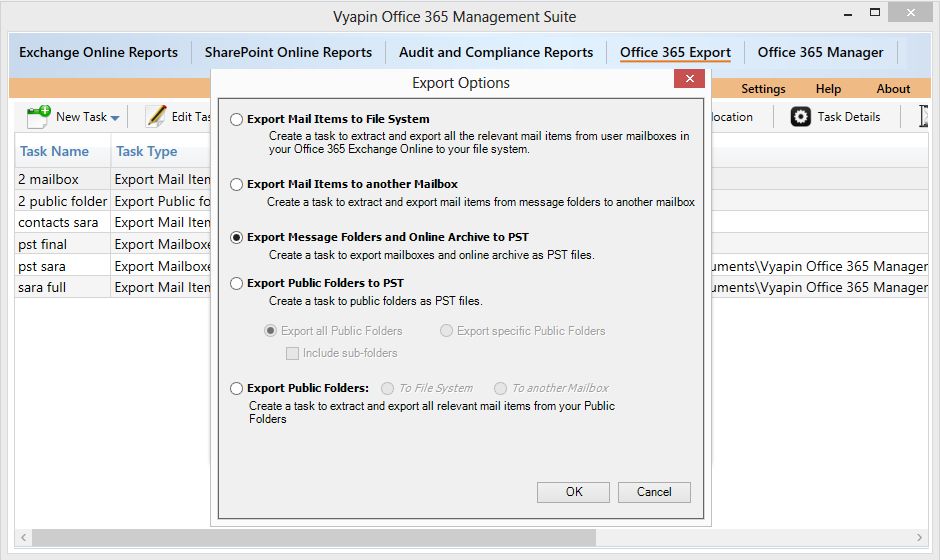This screenshot has width=940, height=560.
Task: Close the Export Options dialog with red X
Action: 689,79
